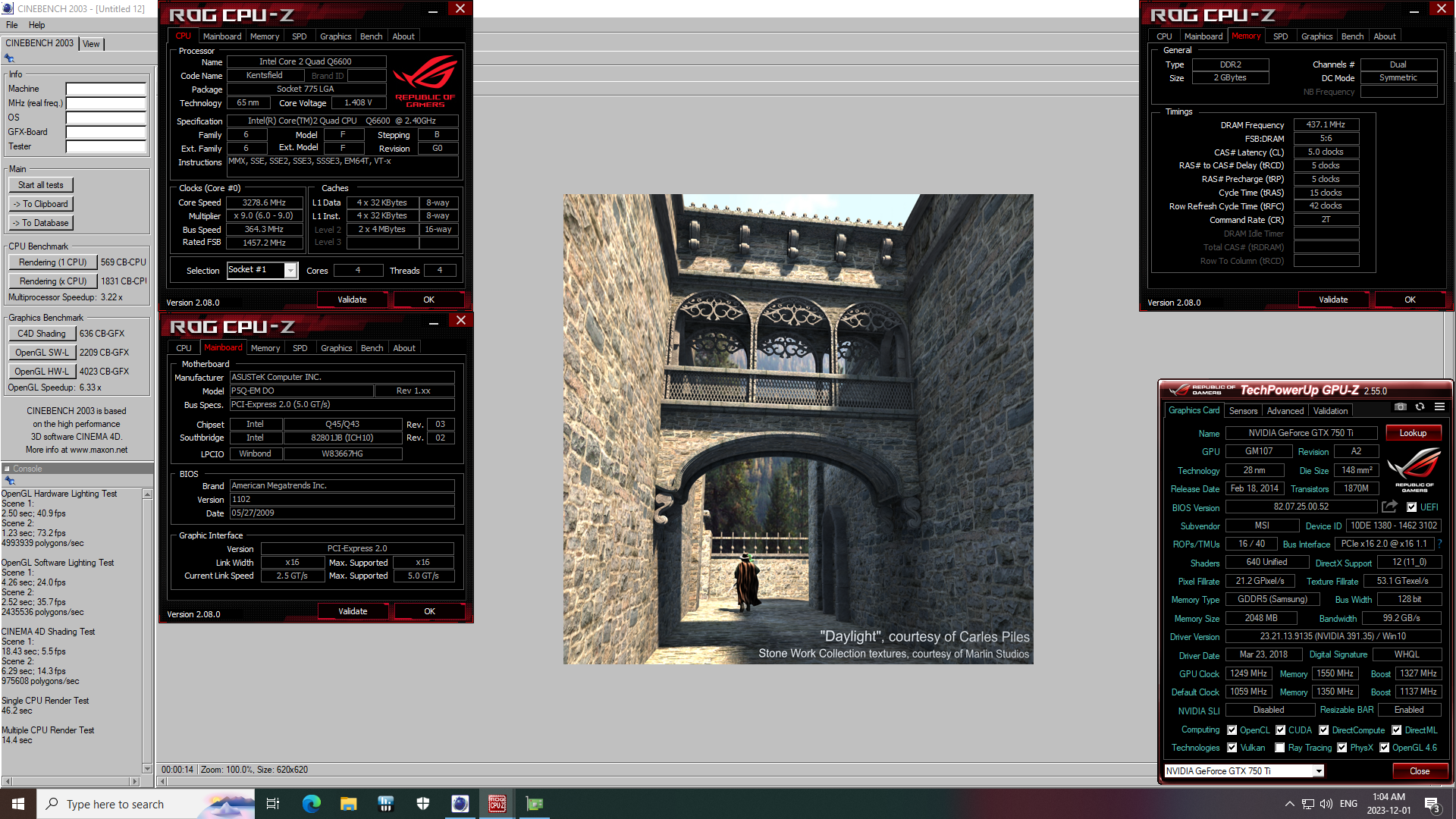Click the small toolbar icon under CINEBENCH 2003 tab

[x=9, y=58]
